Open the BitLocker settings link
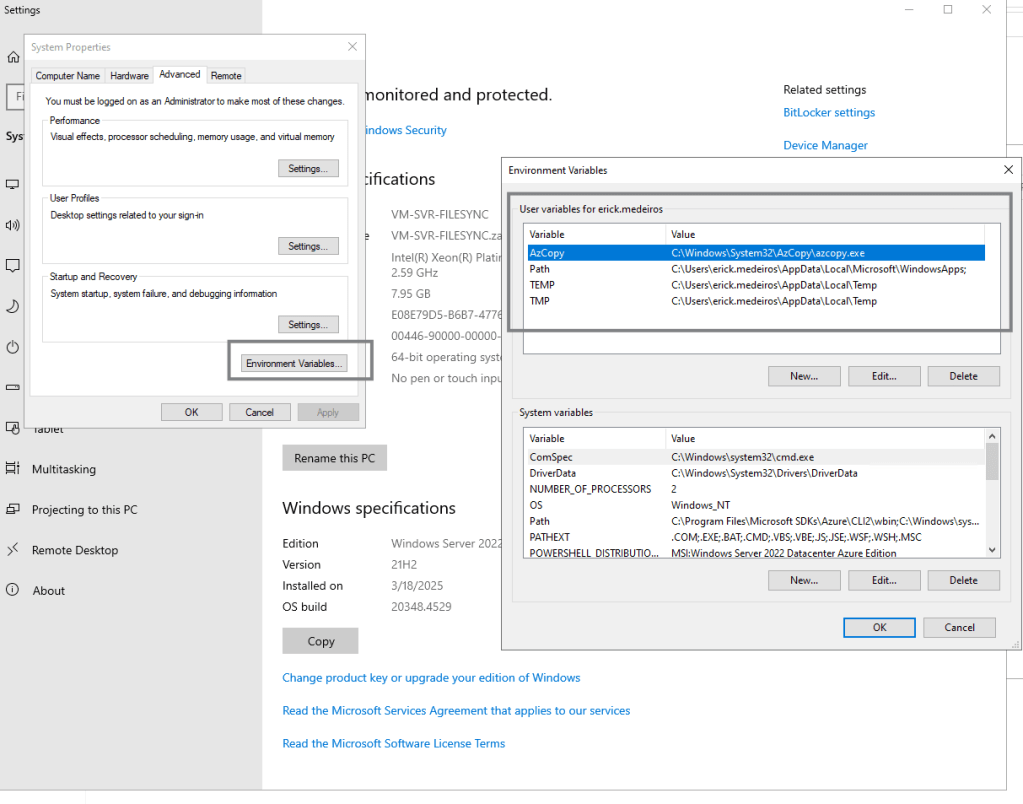This screenshot has height=804, width=1023. (829, 113)
